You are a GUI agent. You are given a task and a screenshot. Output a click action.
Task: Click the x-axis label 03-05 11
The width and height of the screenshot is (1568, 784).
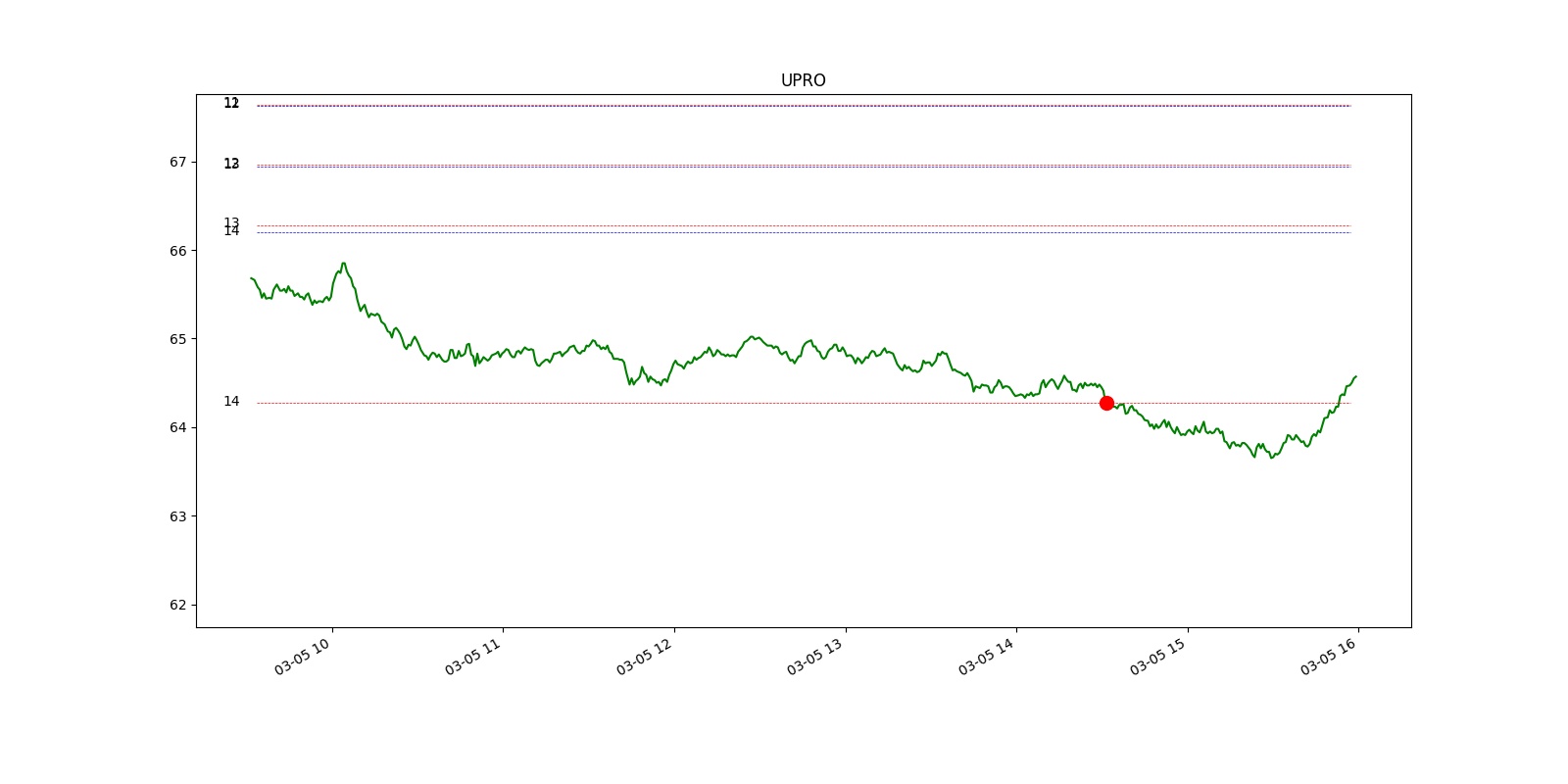point(474,656)
